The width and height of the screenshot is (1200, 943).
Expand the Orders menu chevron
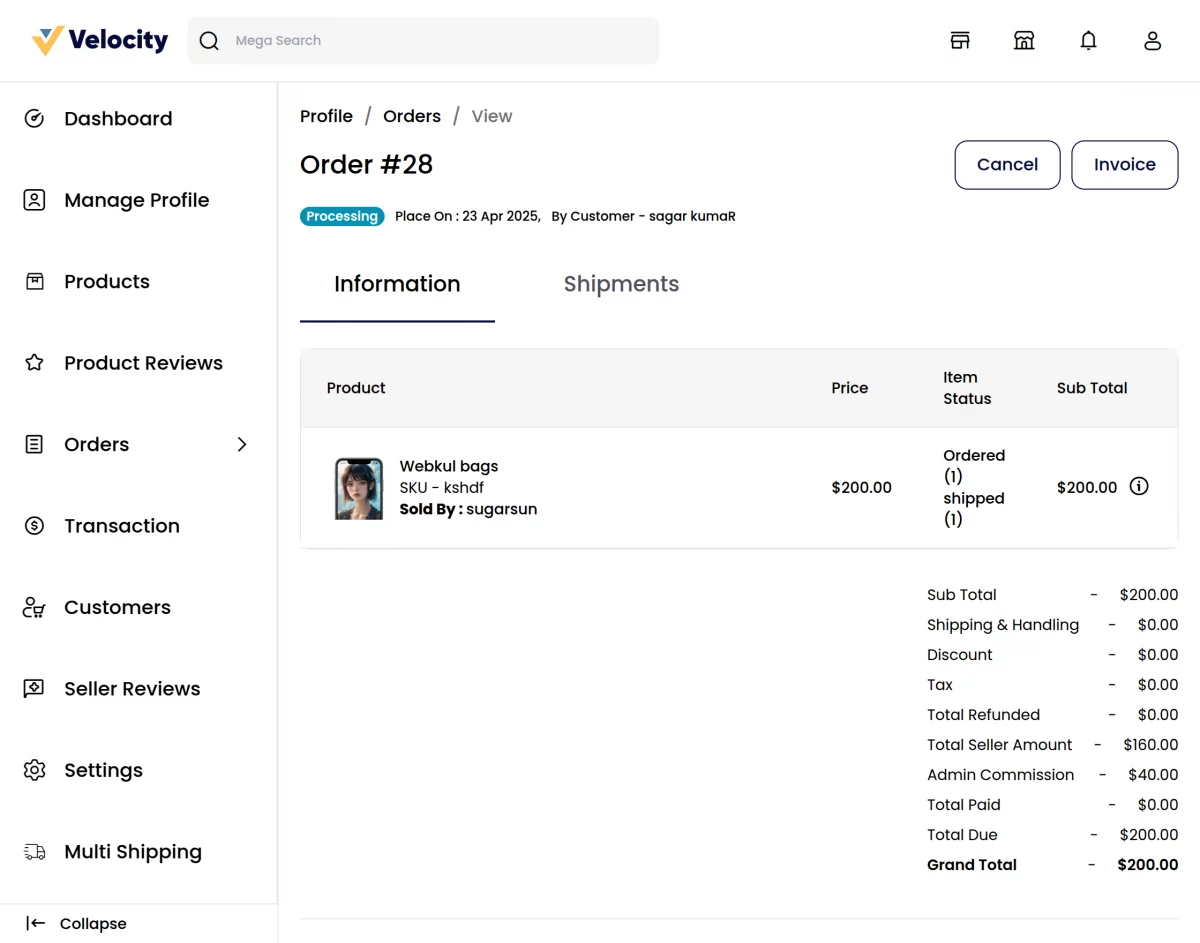click(241, 444)
